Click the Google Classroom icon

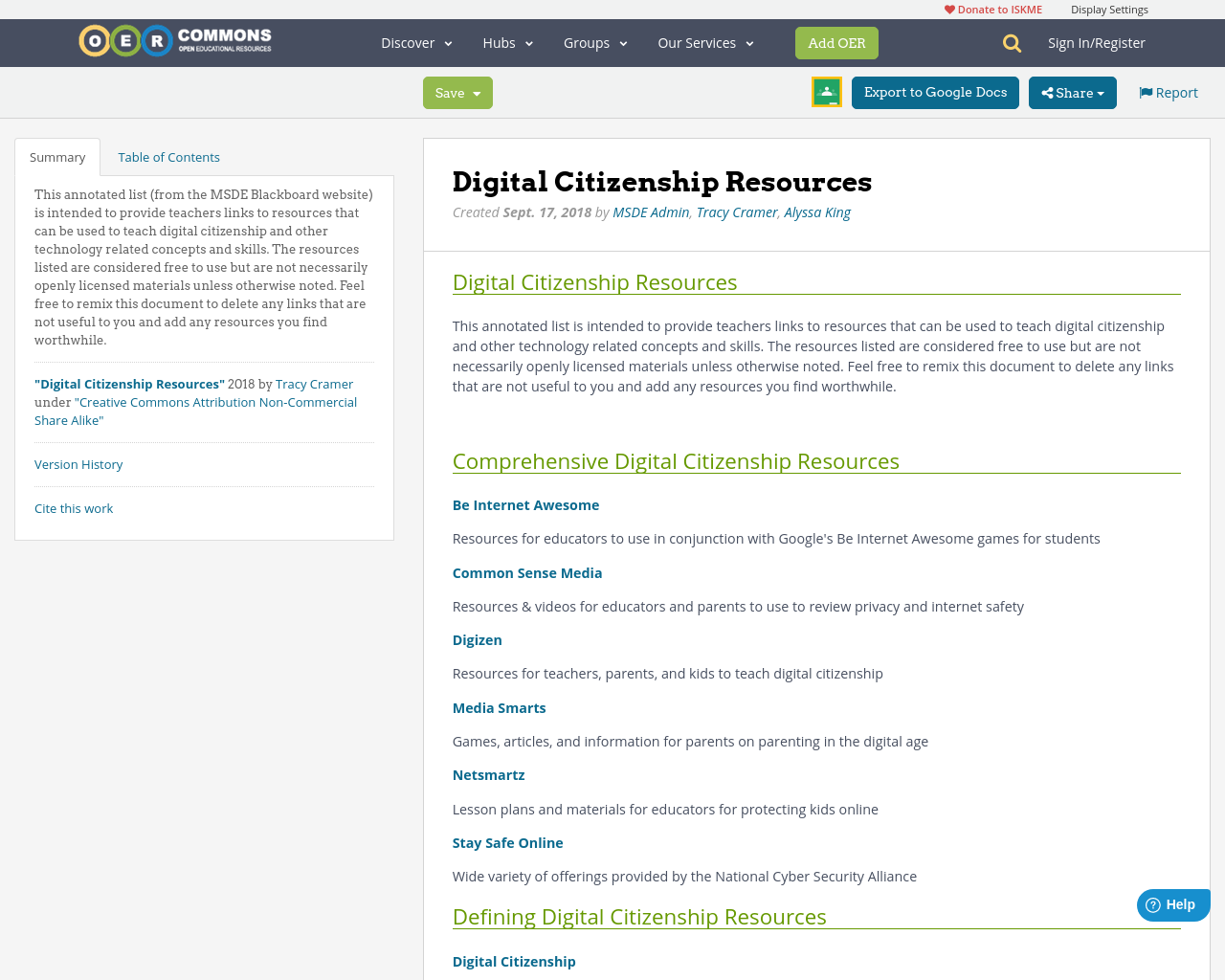click(826, 92)
